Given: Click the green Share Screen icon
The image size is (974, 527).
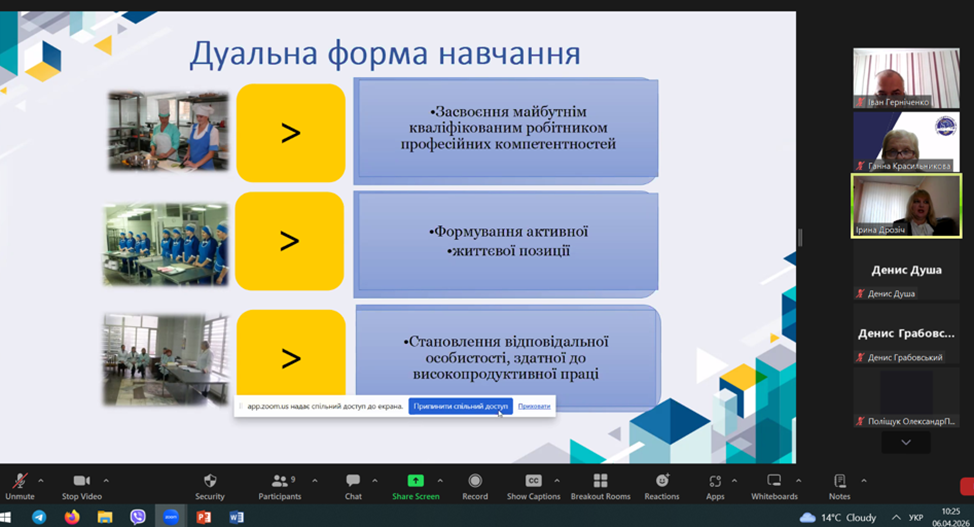Looking at the screenshot, I should (x=415, y=481).
